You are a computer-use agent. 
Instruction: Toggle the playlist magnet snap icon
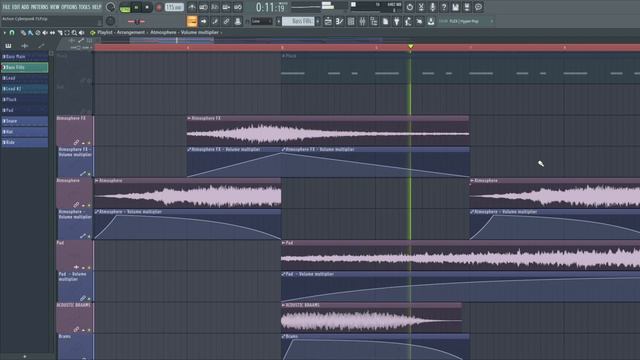(12, 33)
